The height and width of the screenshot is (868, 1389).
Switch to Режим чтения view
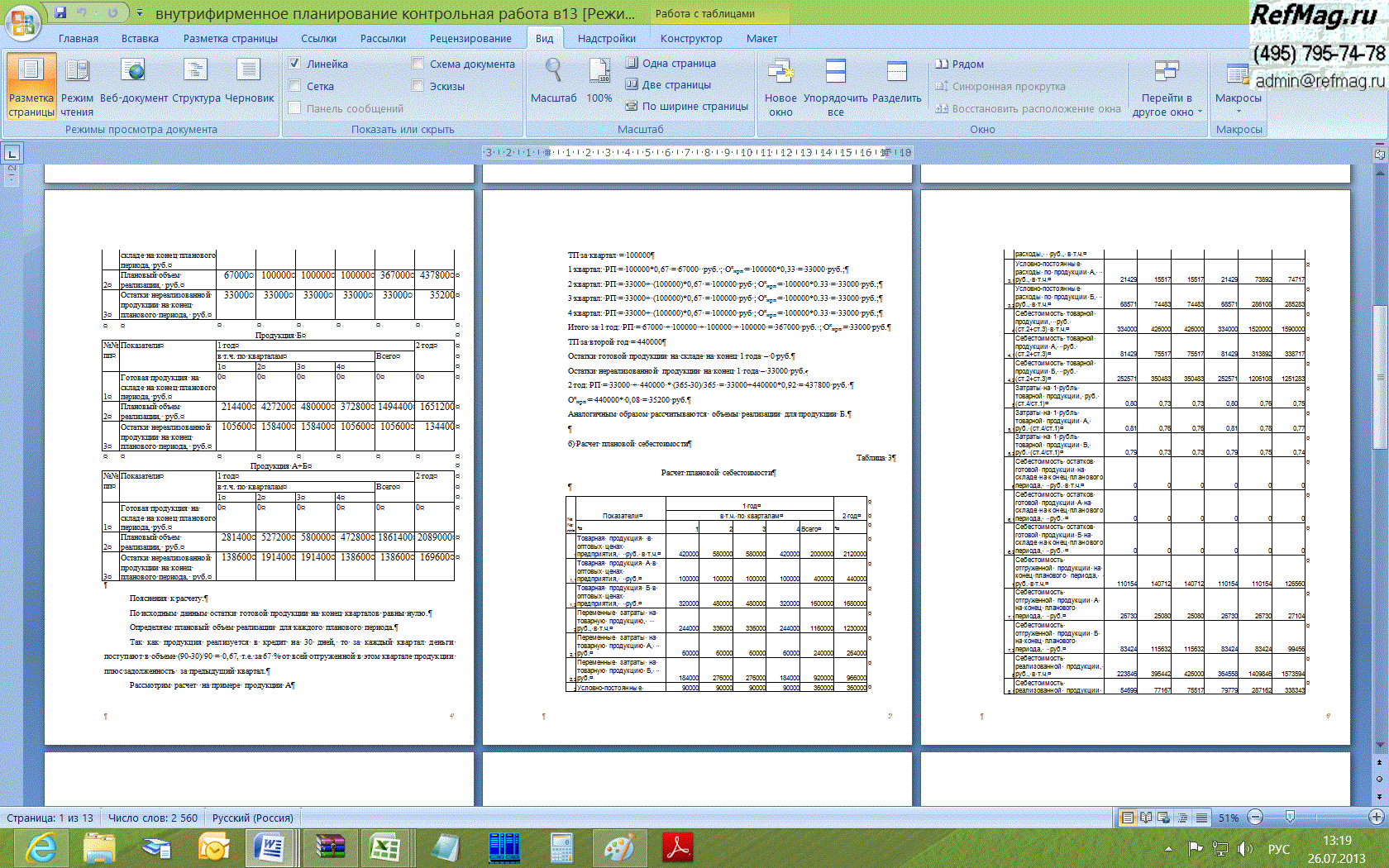click(x=77, y=73)
